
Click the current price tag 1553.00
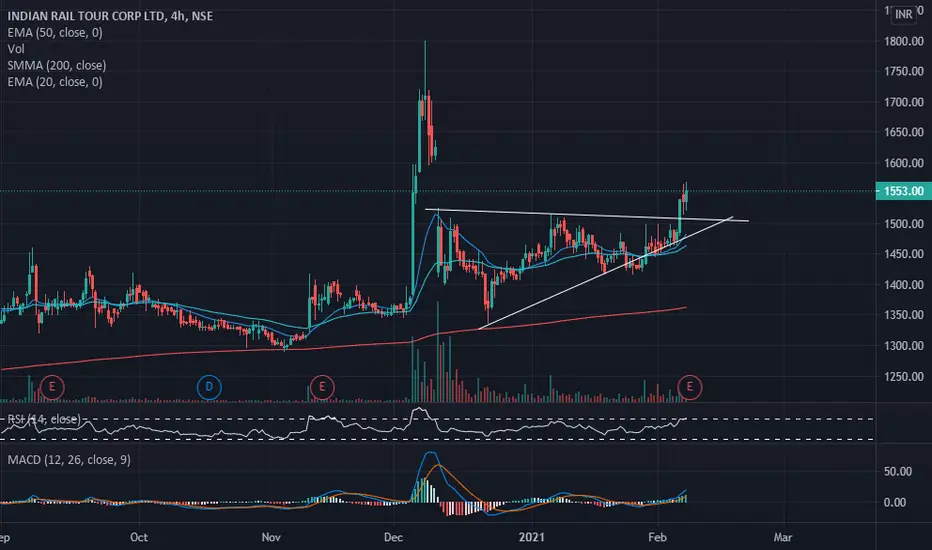click(x=903, y=191)
